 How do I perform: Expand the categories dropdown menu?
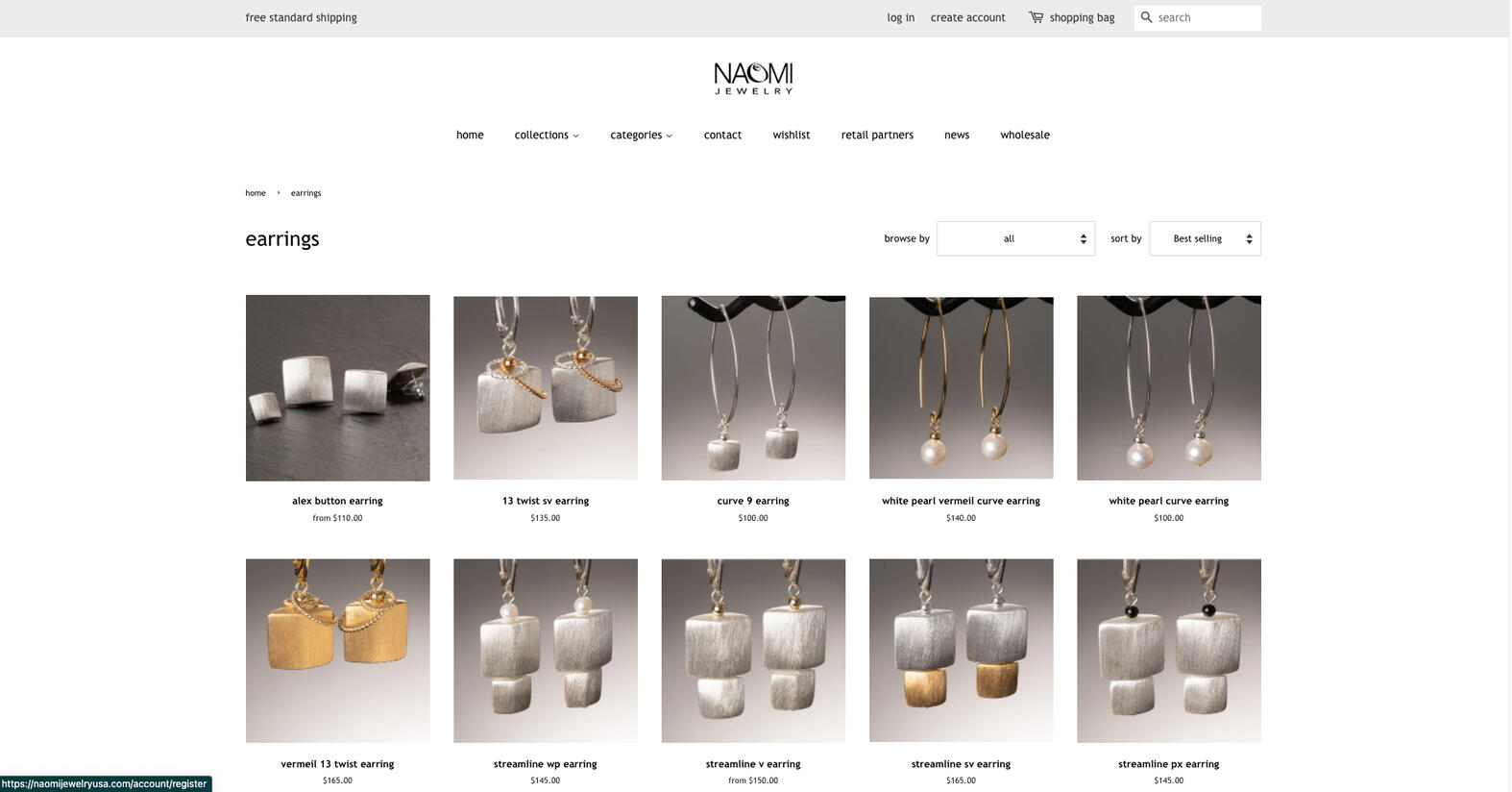point(641,136)
